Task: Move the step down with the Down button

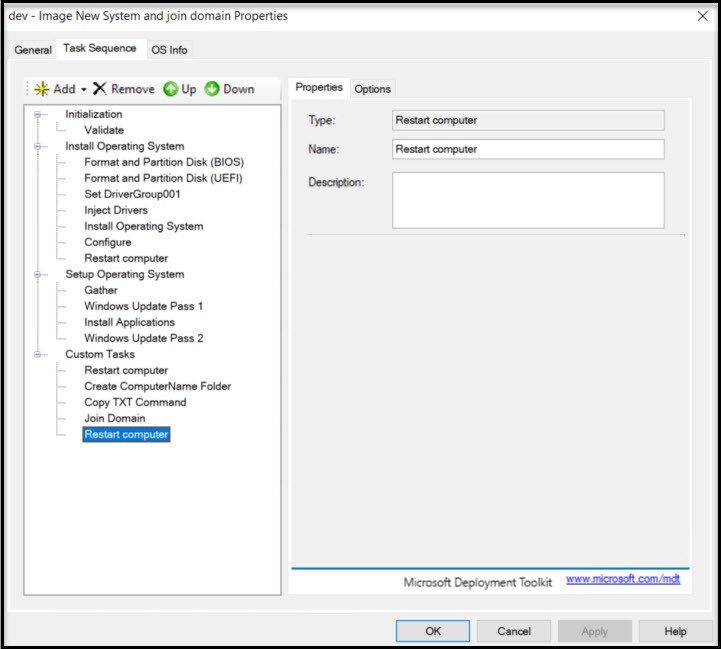Action: coord(229,89)
